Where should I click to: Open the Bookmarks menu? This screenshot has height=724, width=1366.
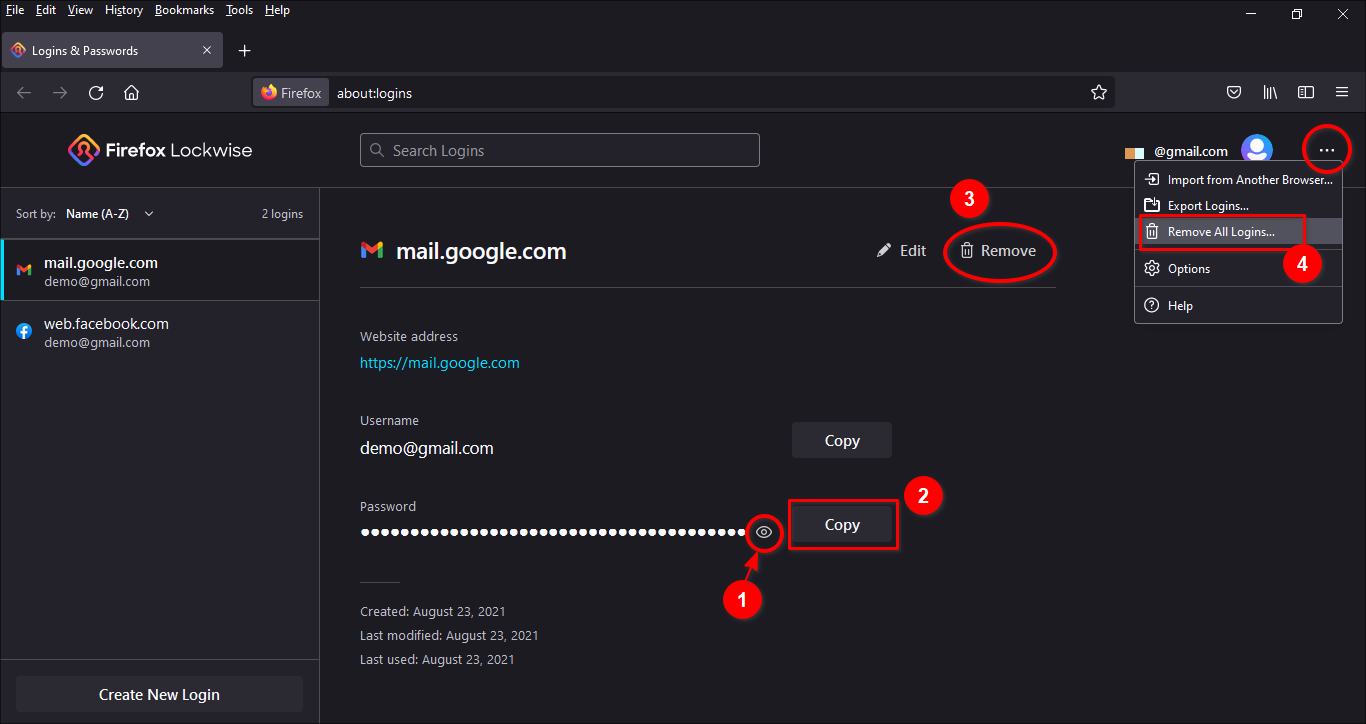(184, 10)
